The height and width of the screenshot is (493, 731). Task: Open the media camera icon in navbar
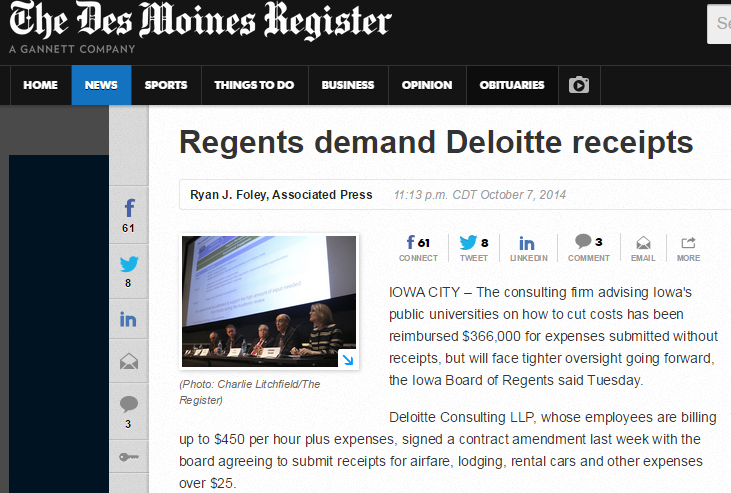[579, 85]
